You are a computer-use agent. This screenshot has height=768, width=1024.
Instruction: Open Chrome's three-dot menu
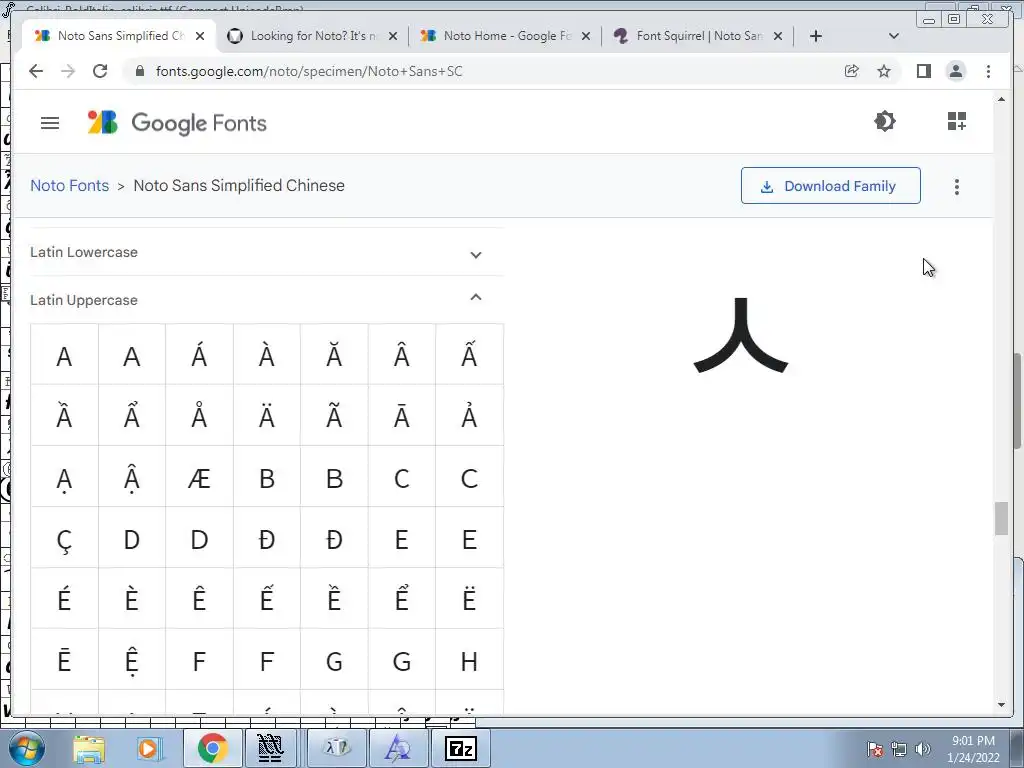988,71
